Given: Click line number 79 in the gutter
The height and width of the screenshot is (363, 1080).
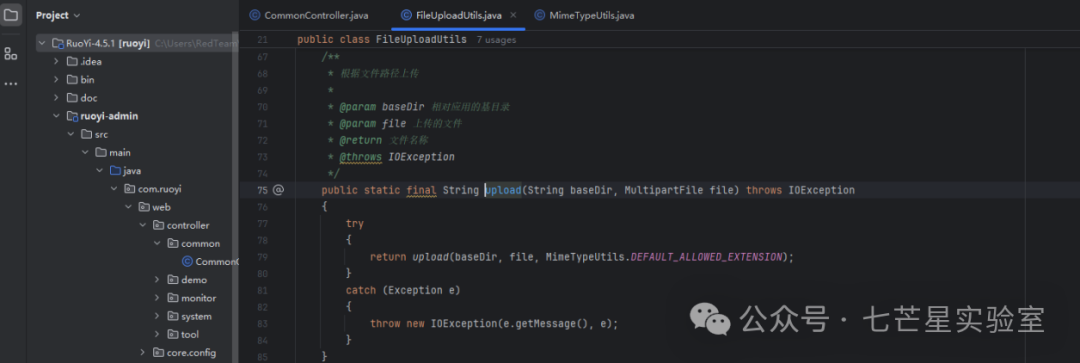Looking at the screenshot, I should click(x=262, y=257).
